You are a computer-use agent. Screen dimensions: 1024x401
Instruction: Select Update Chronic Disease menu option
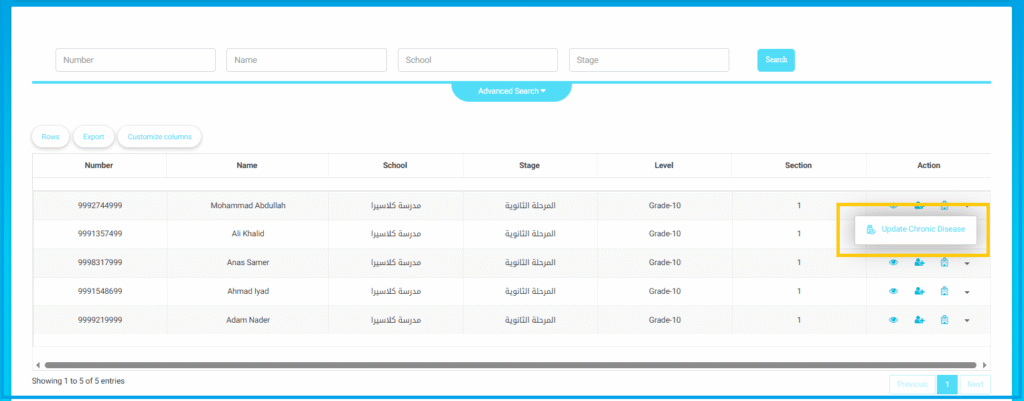[x=916, y=229]
